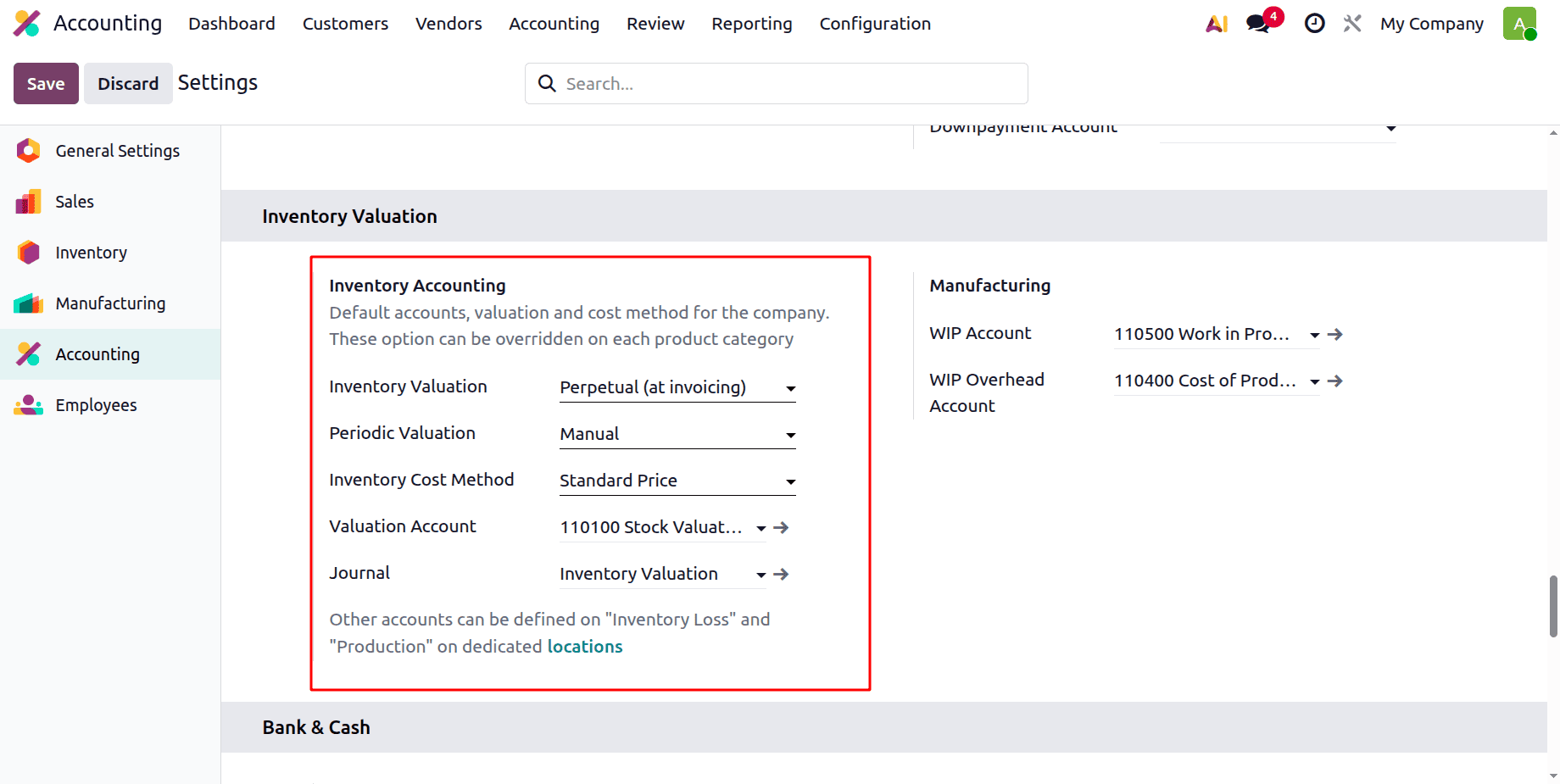Go to Inventory settings section
This screenshot has width=1560, height=784.
tap(110, 253)
